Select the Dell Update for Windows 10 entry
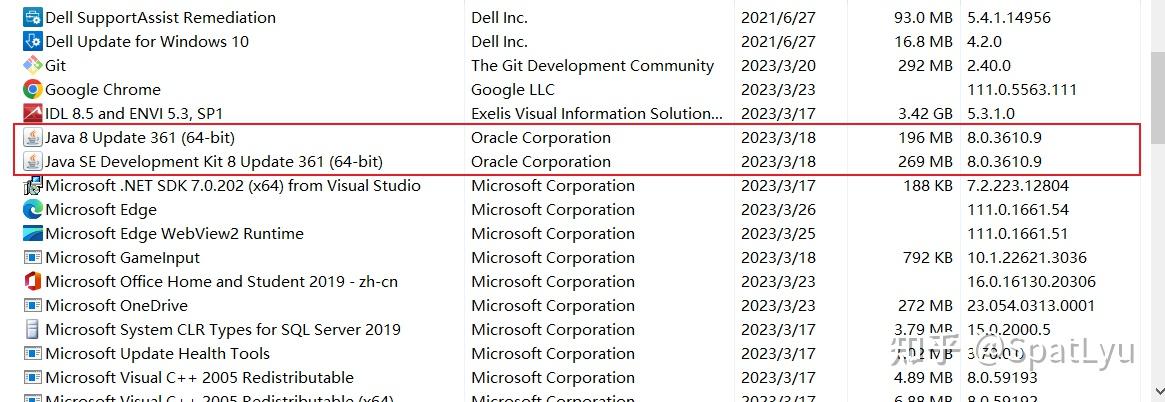This screenshot has height=402, width=1165. (x=147, y=41)
